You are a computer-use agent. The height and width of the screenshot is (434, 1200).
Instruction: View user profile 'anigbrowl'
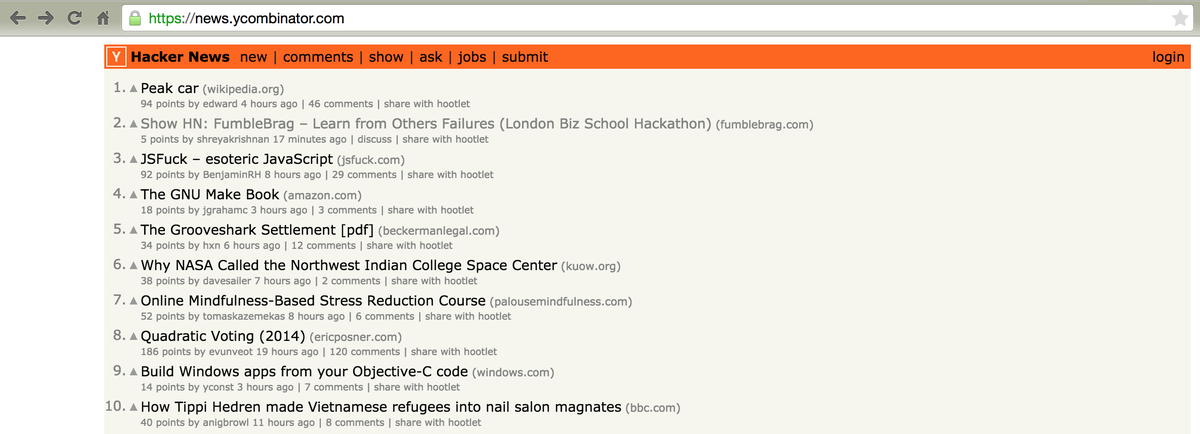226,423
